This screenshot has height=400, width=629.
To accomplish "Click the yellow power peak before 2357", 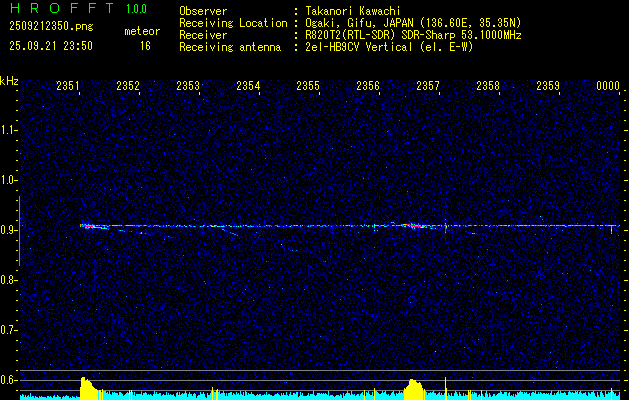I will point(414,388).
